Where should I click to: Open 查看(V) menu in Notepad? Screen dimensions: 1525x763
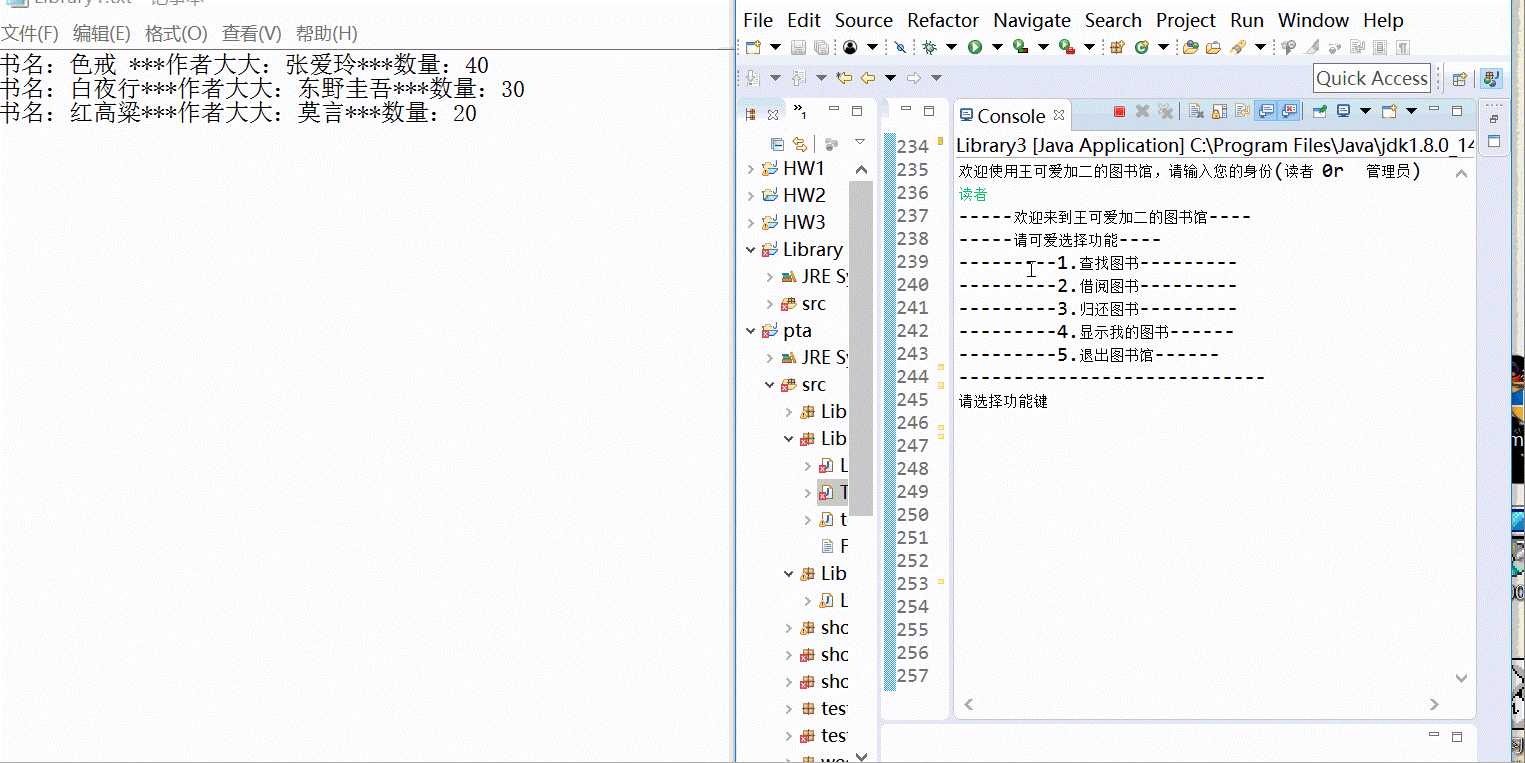pyautogui.click(x=251, y=34)
